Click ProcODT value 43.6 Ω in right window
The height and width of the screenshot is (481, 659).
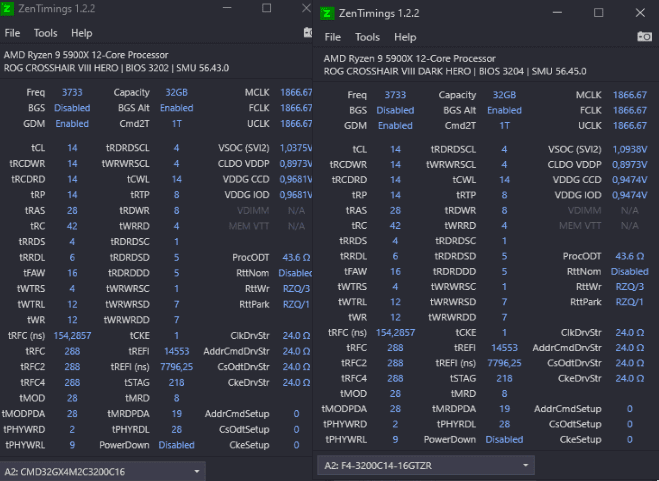630,256
